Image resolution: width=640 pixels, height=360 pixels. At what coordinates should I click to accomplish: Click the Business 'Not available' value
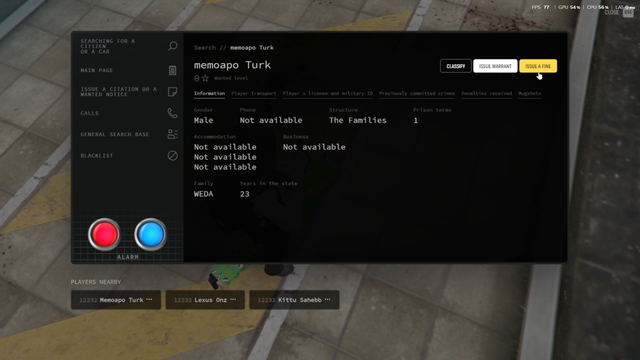pos(314,147)
